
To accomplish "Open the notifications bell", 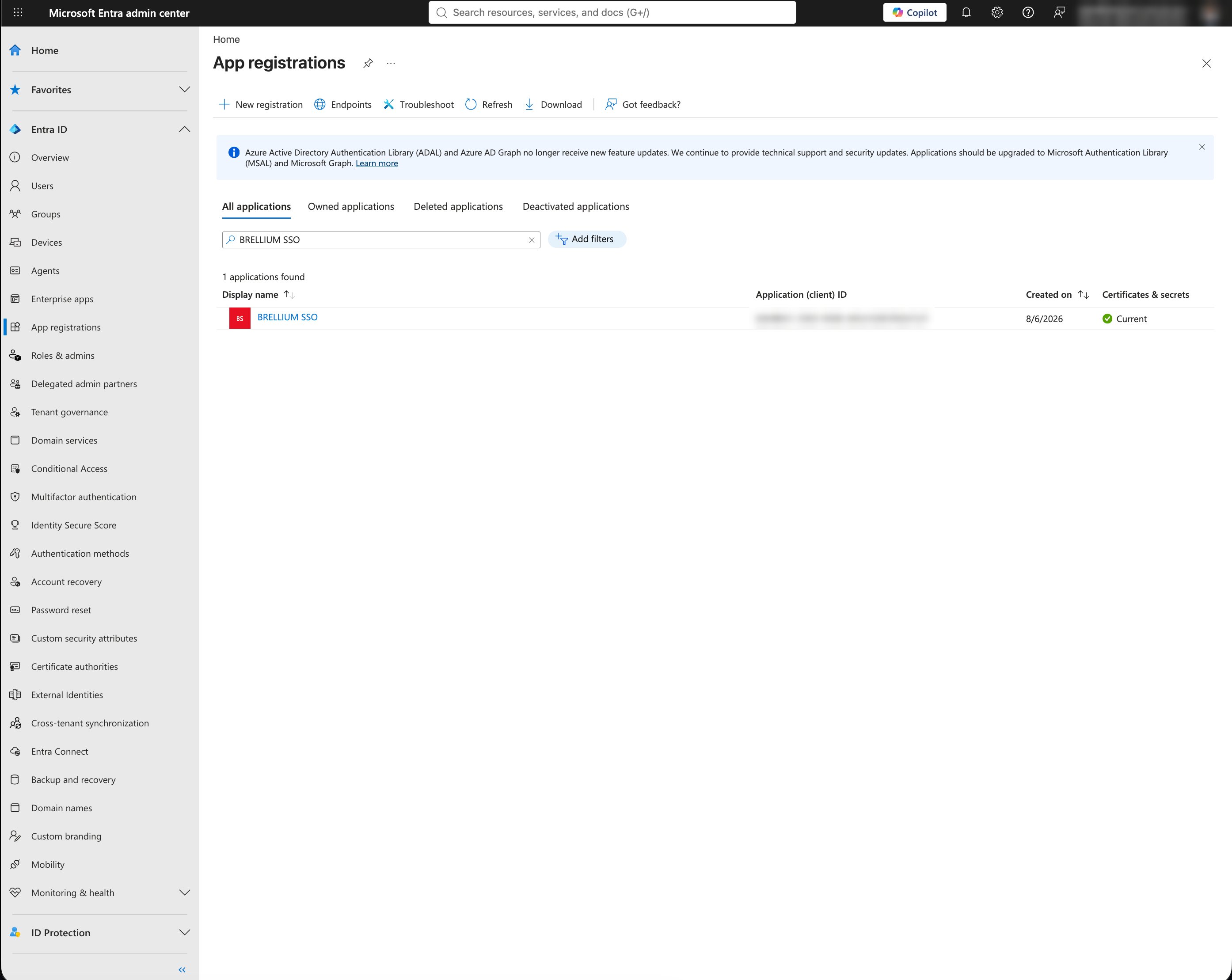I will click(x=966, y=12).
